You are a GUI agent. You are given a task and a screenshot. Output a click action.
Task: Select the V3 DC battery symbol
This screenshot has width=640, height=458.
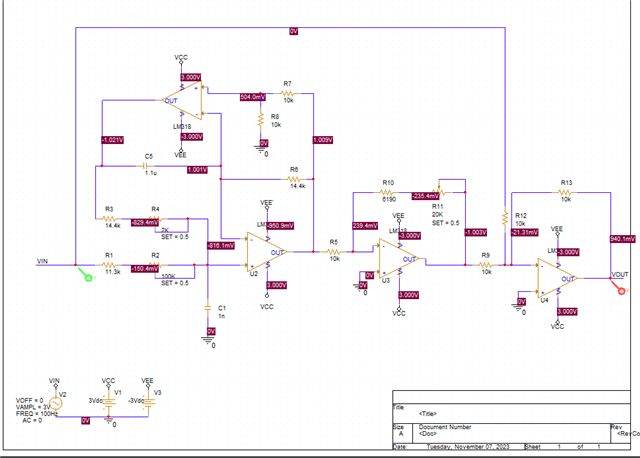(148, 402)
